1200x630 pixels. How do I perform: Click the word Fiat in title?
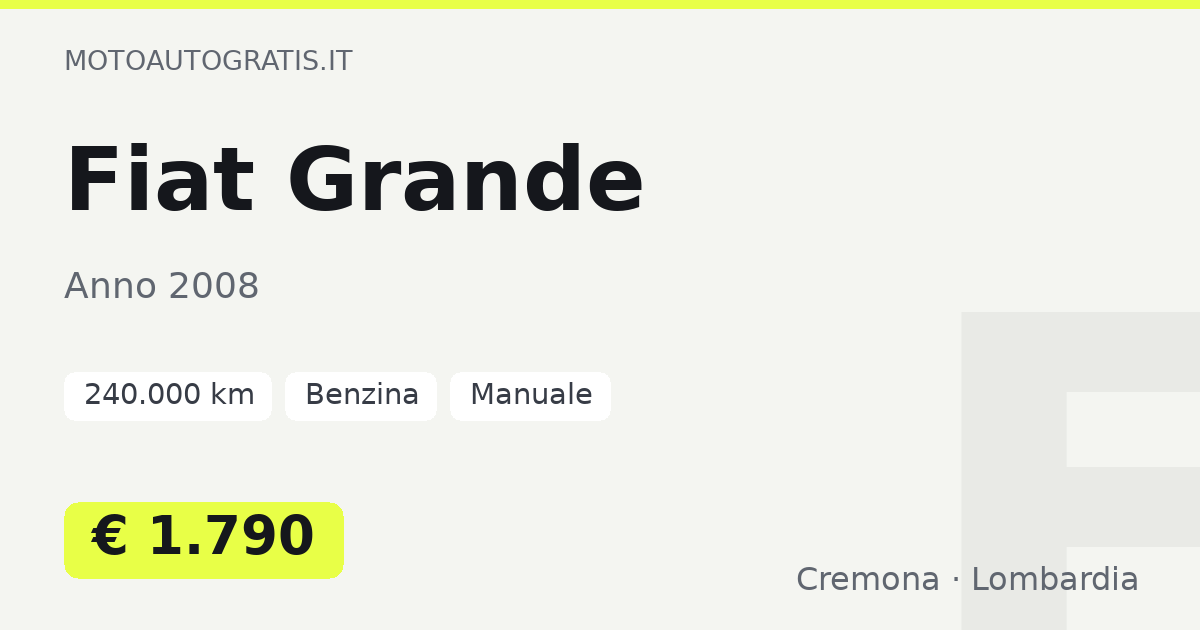160,181
